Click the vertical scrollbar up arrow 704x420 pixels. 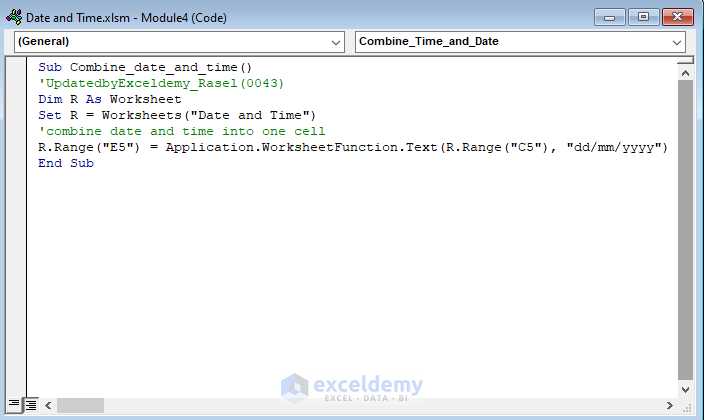pyautogui.click(x=685, y=73)
